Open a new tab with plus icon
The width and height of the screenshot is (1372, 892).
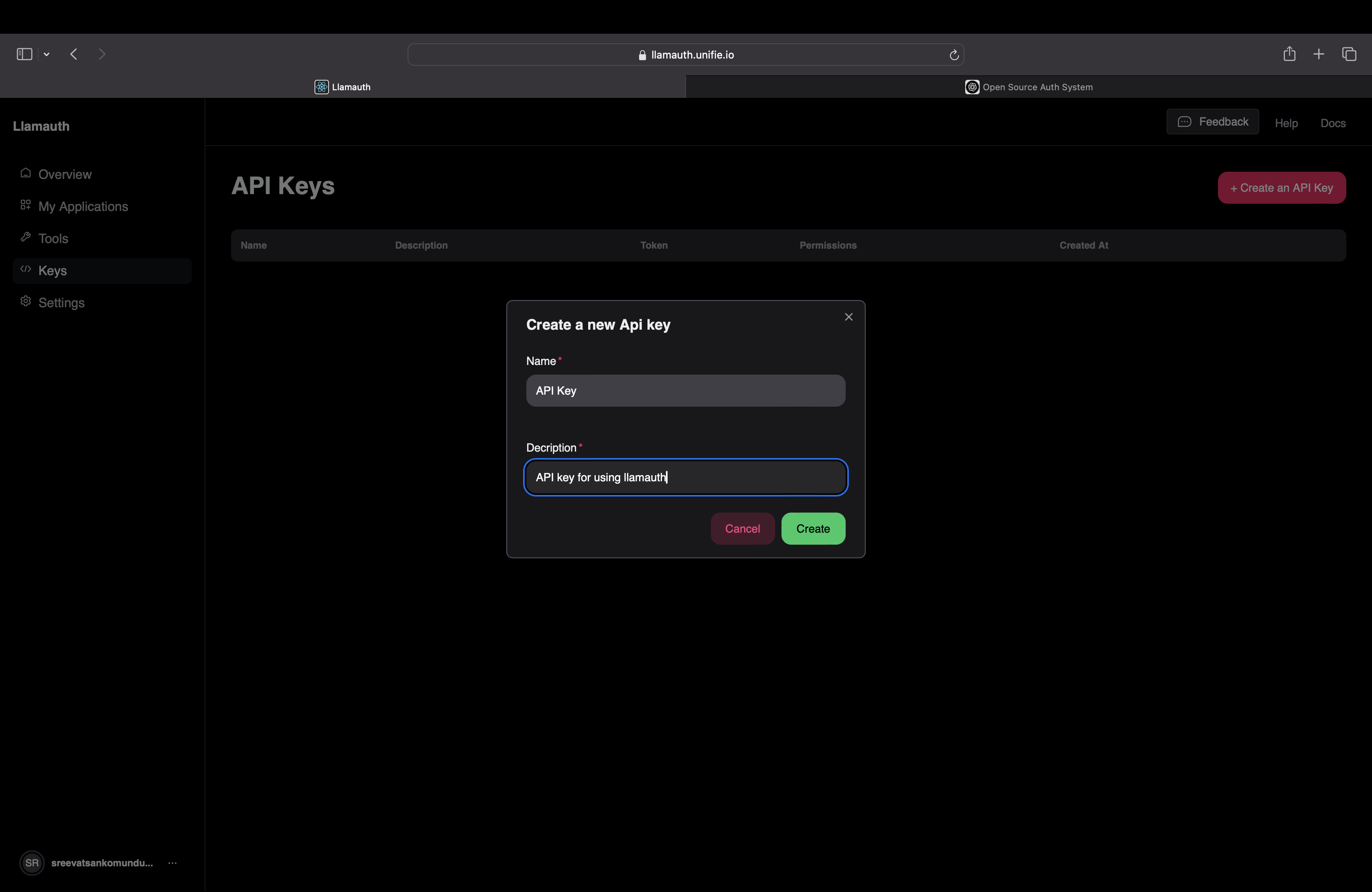(x=1319, y=54)
